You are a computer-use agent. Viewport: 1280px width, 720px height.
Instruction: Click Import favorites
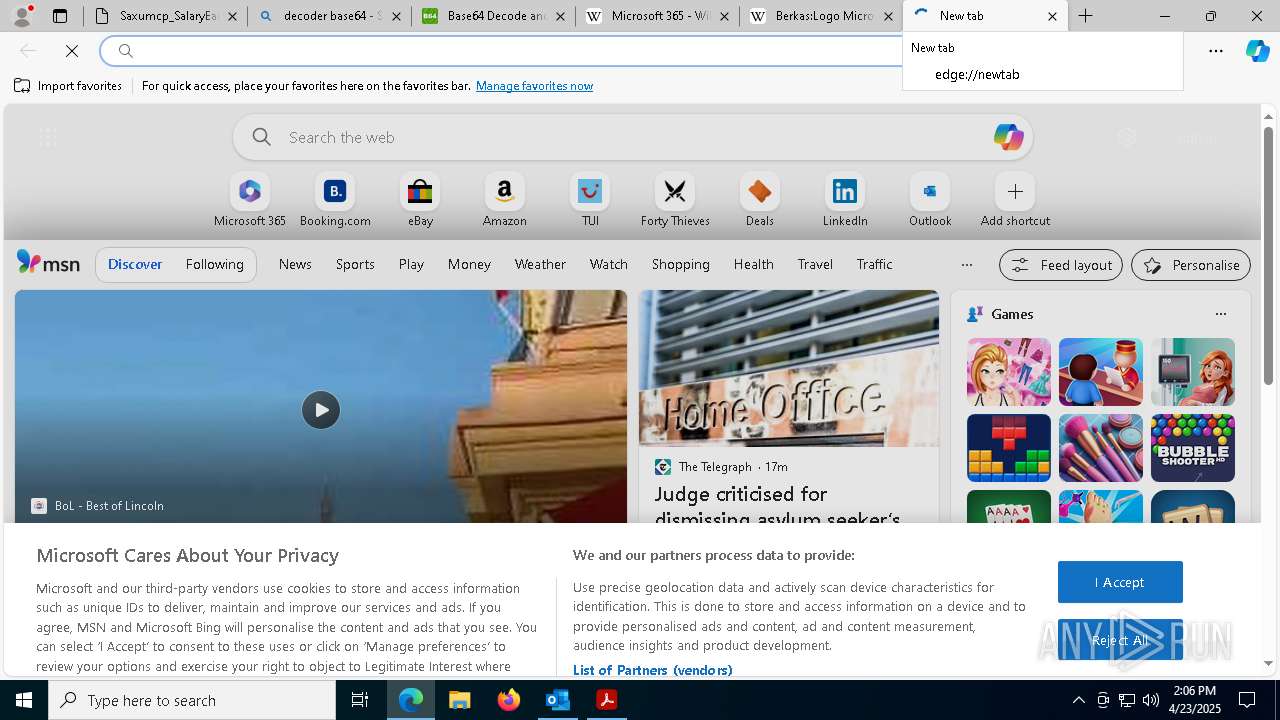tap(68, 86)
